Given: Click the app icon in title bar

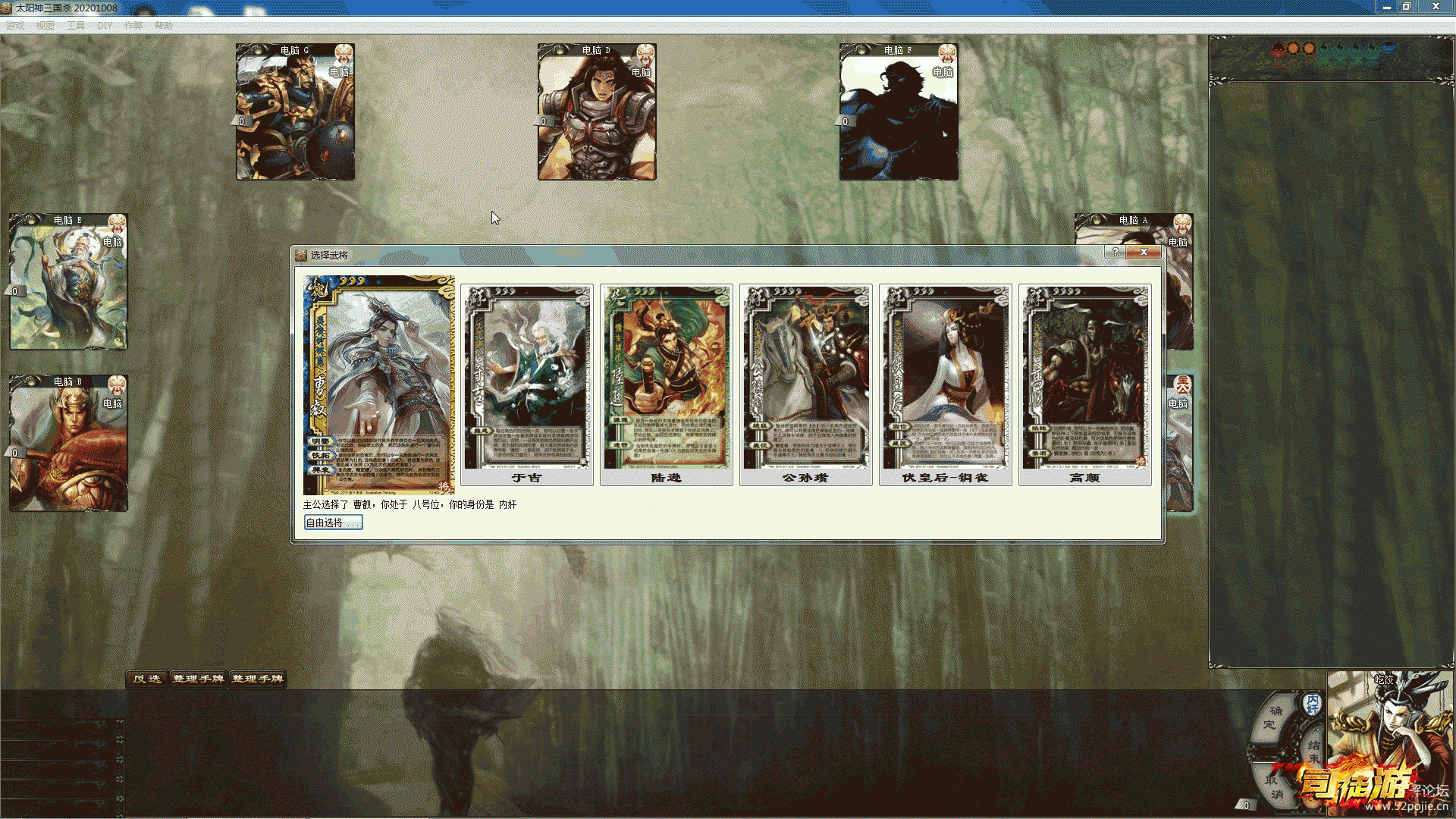Looking at the screenshot, I should [7, 8].
